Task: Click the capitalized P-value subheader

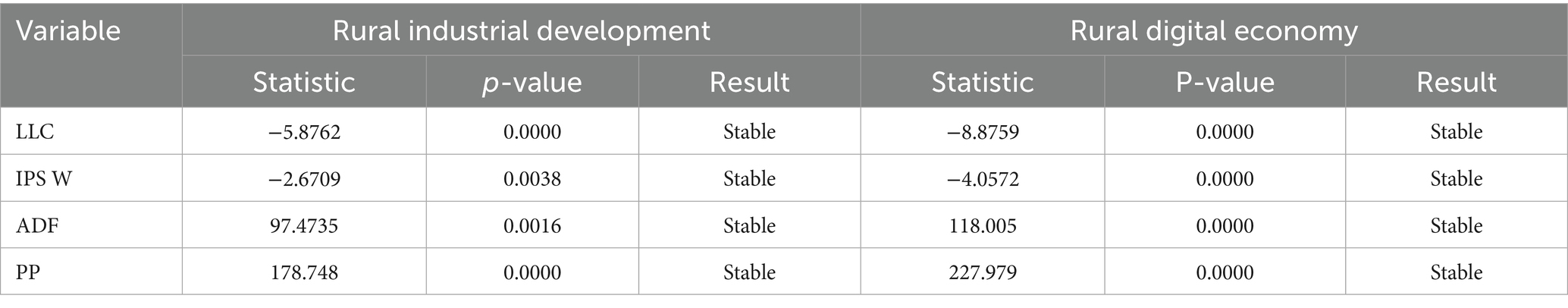Action: [1225, 82]
